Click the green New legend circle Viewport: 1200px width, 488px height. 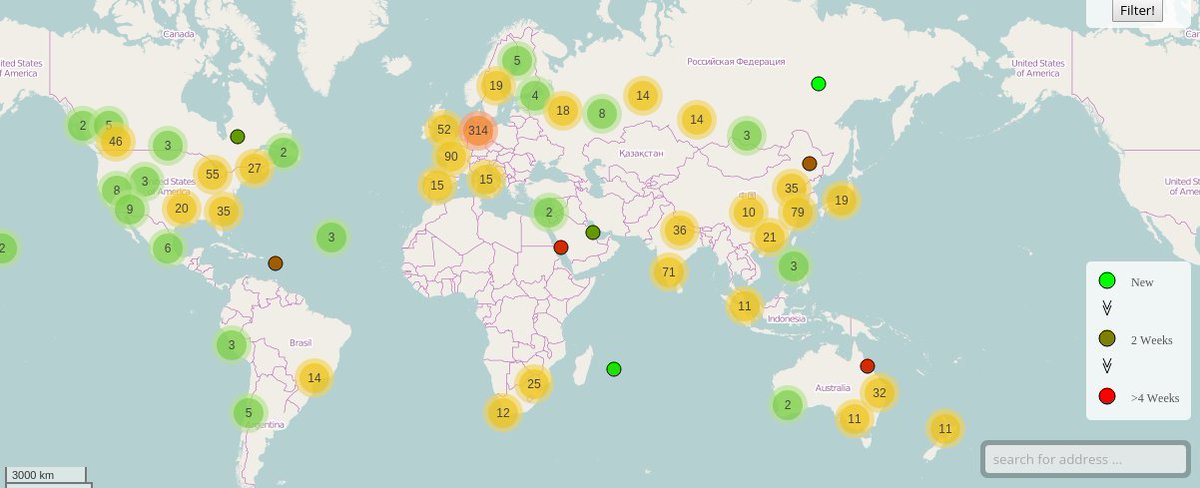tap(1107, 281)
